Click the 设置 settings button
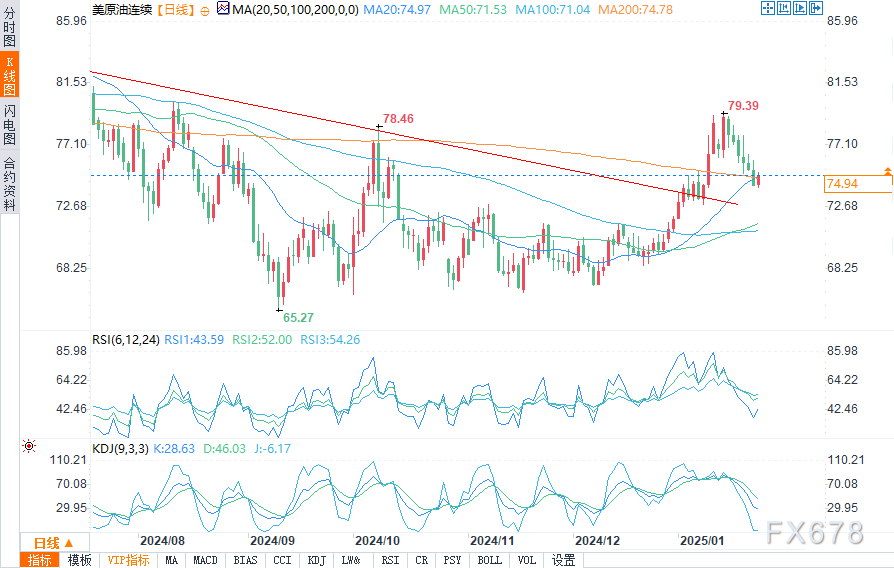 point(563,561)
